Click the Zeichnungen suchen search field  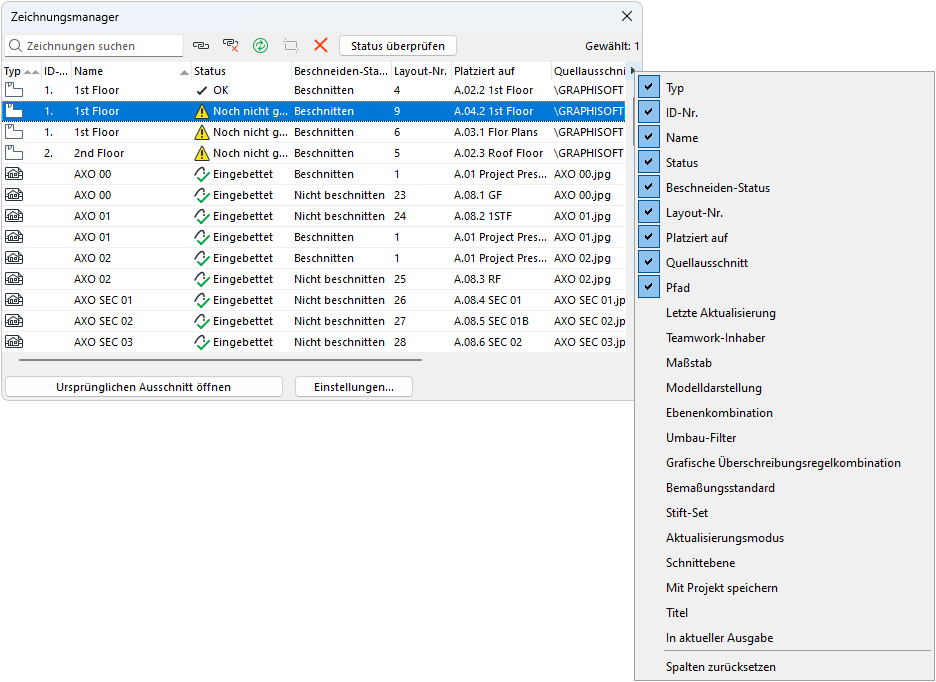pos(94,46)
